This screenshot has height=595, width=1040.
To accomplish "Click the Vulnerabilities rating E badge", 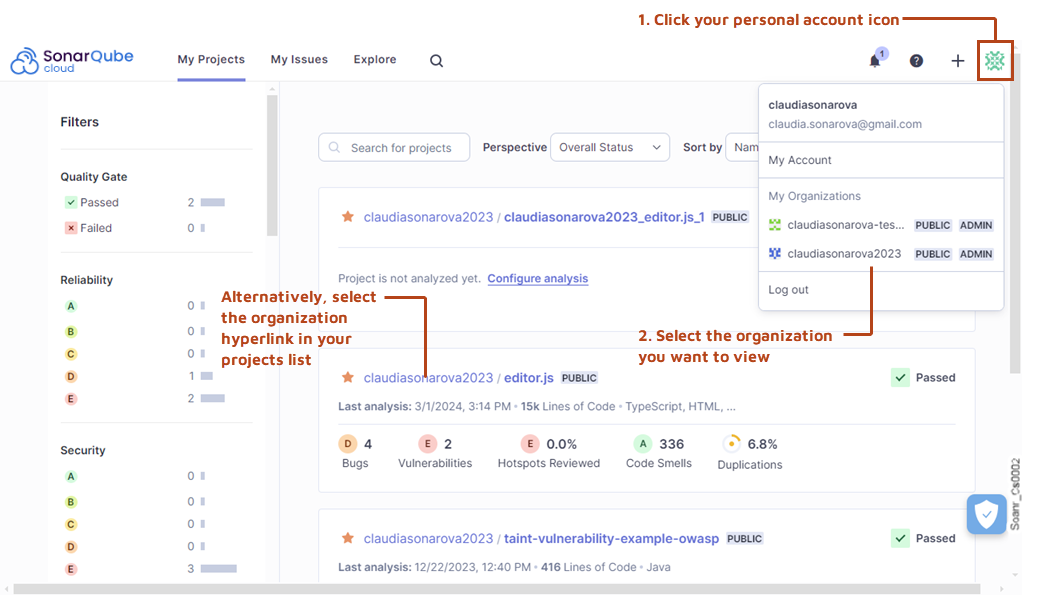I will pos(428,444).
